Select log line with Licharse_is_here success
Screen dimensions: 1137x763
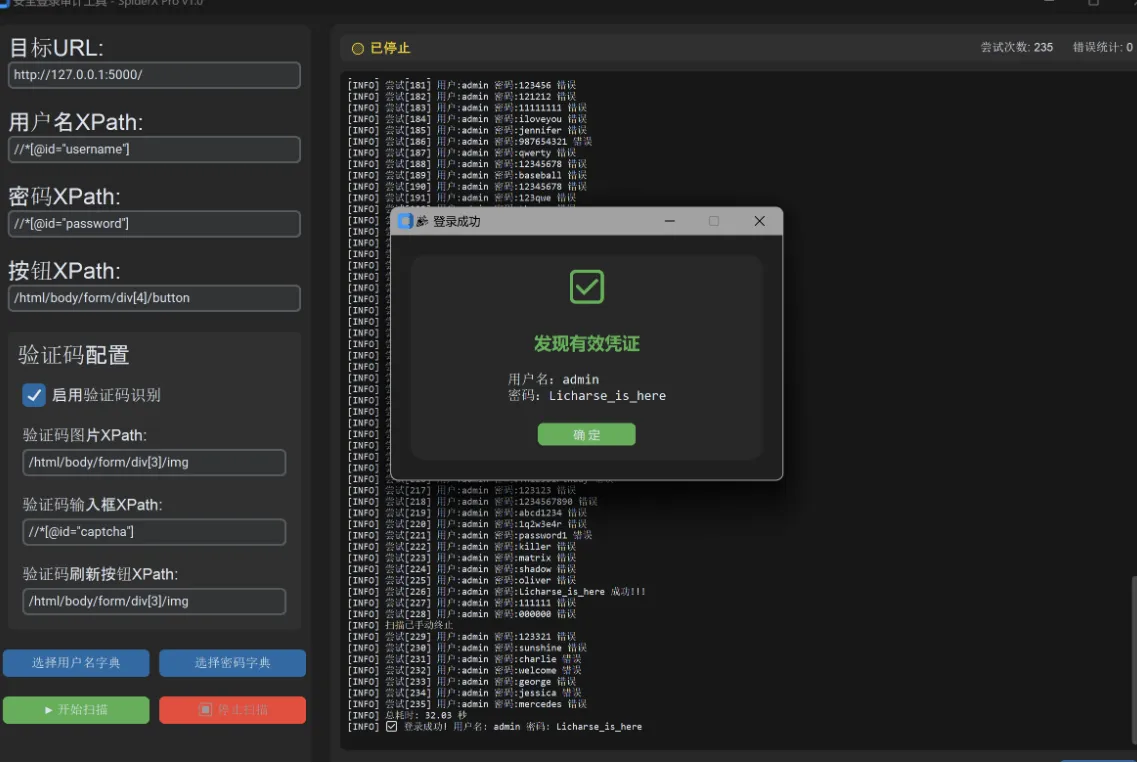[497, 592]
